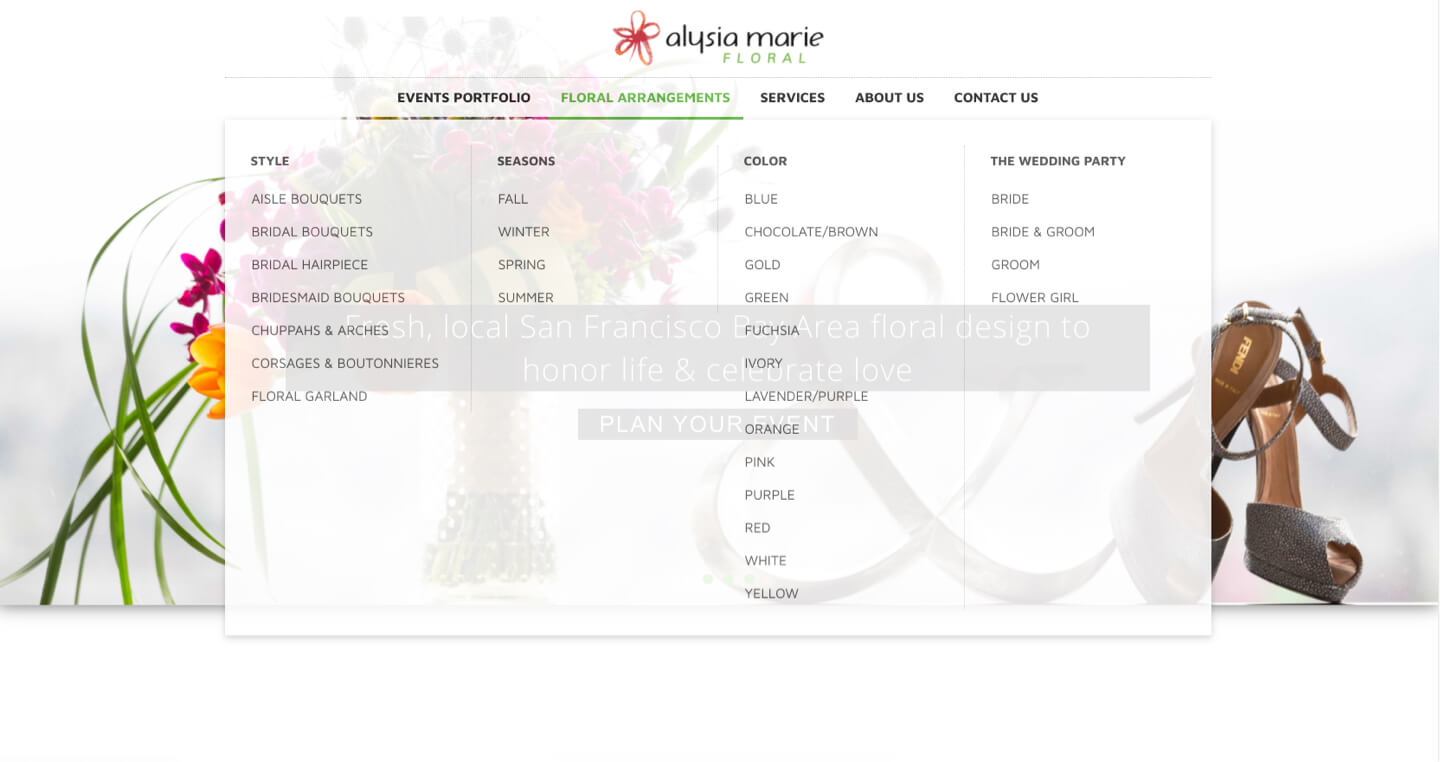Browse Aisle Bouquets arrangements
The width and height of the screenshot is (1440, 762).
click(x=307, y=199)
